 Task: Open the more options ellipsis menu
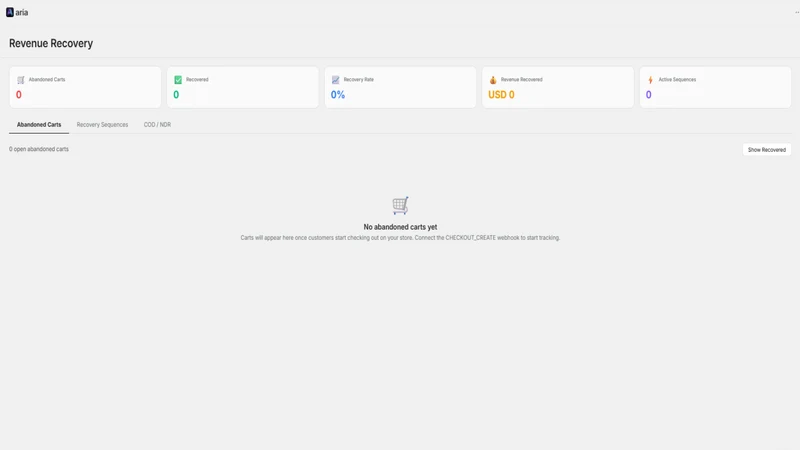pos(796,12)
